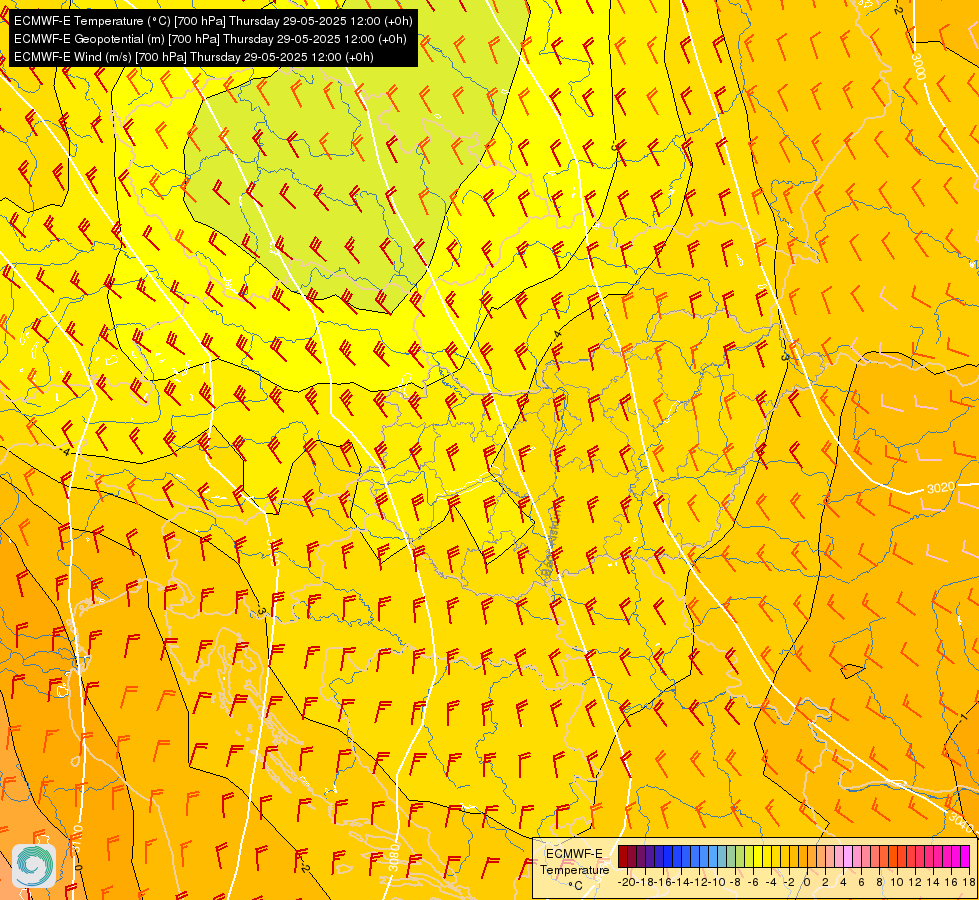Click the -16 value on the legend scale
The width and height of the screenshot is (979, 900).
tap(663, 882)
